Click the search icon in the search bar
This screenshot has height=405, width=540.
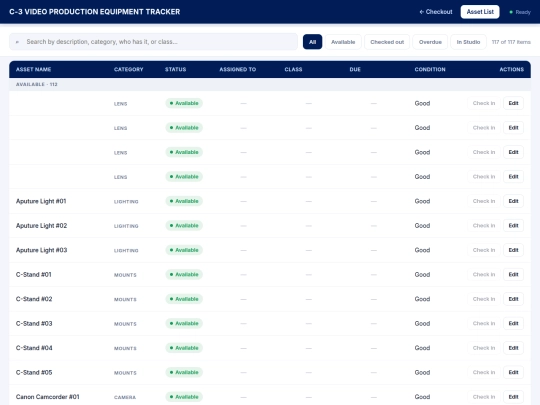(17, 42)
